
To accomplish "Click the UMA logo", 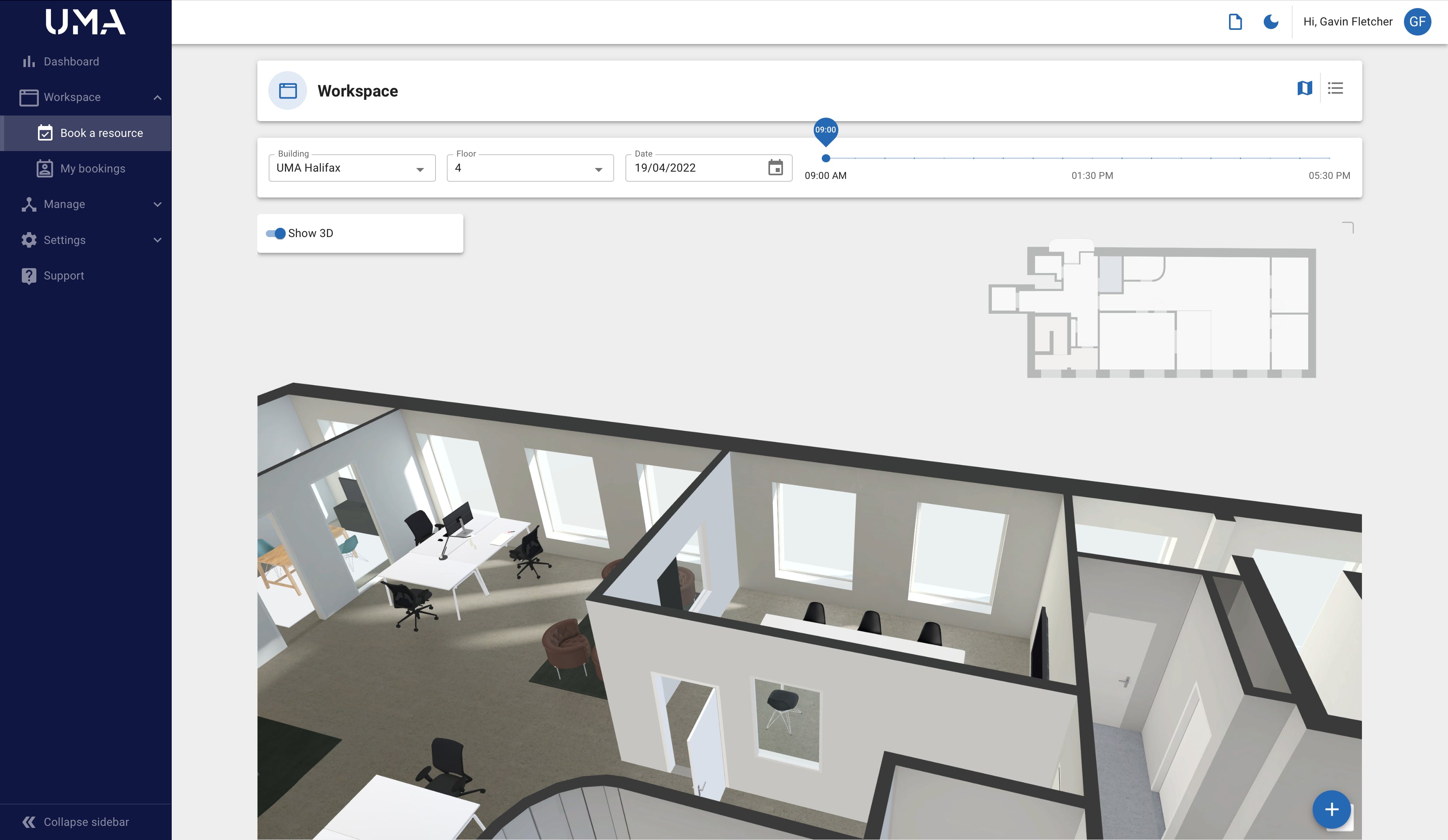I will click(x=86, y=22).
